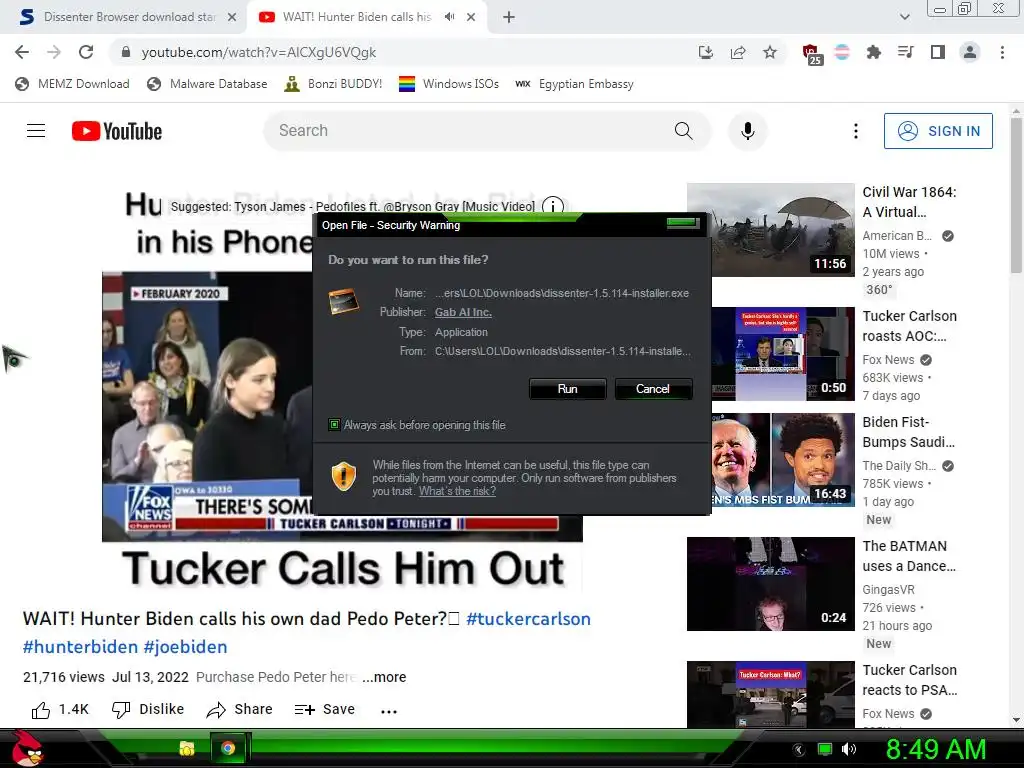Open the Gab AI Inc. publisher link
Screen dimensions: 1024x768
point(463,312)
